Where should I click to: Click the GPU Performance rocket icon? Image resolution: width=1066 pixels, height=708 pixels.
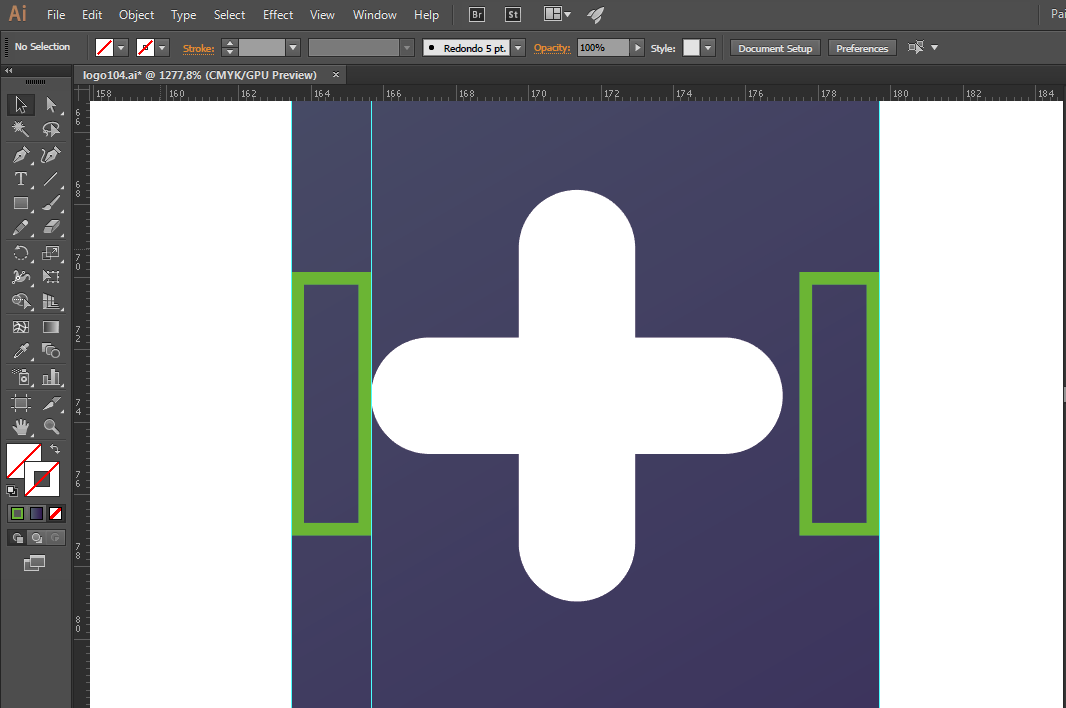point(596,14)
